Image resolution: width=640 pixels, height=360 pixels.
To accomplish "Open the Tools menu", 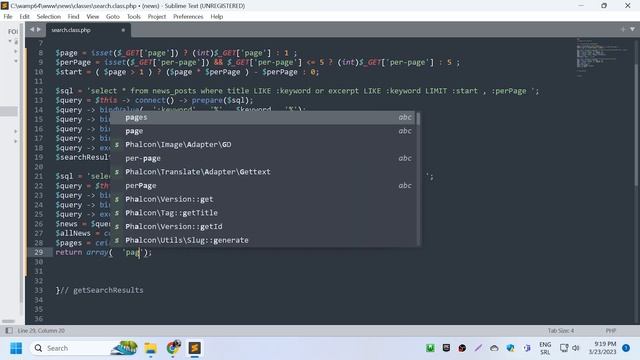I will tap(133, 17).
